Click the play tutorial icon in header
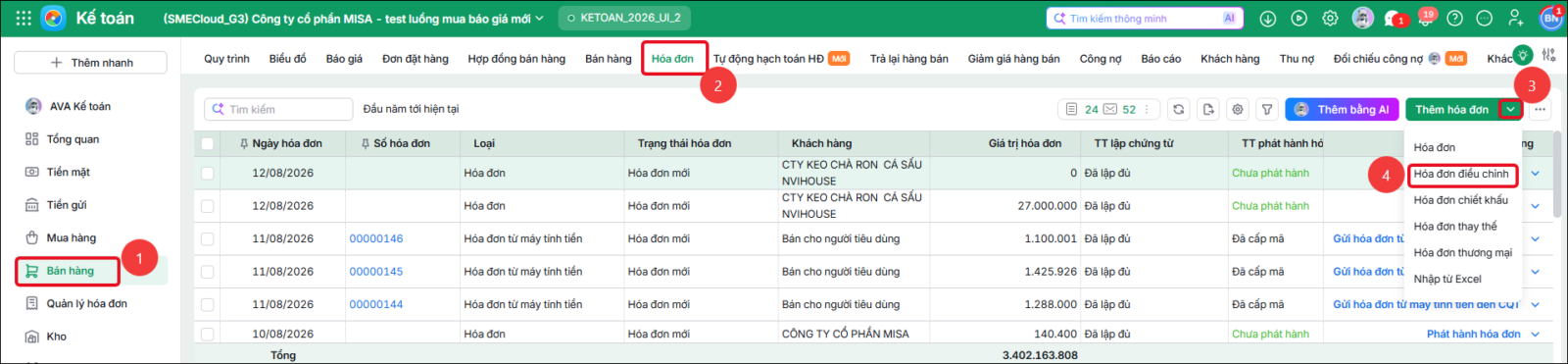 1298,18
